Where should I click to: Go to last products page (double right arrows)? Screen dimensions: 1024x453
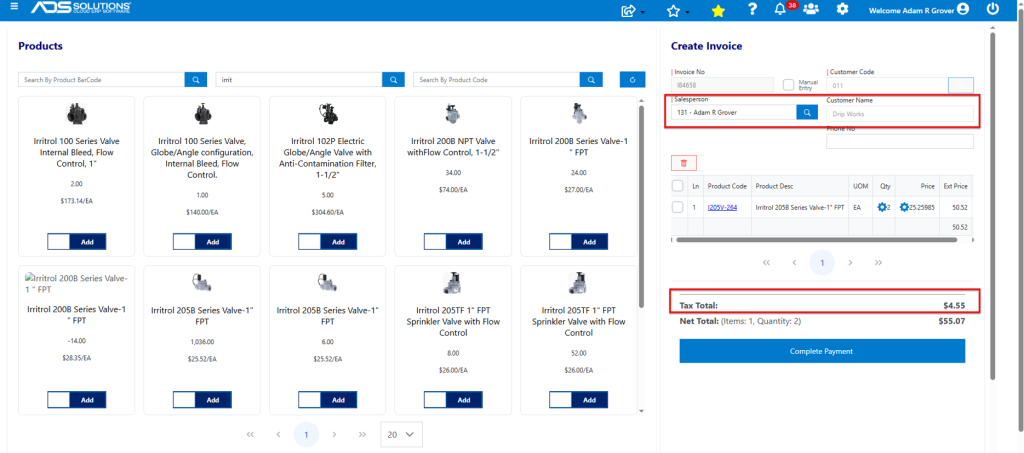click(x=362, y=434)
